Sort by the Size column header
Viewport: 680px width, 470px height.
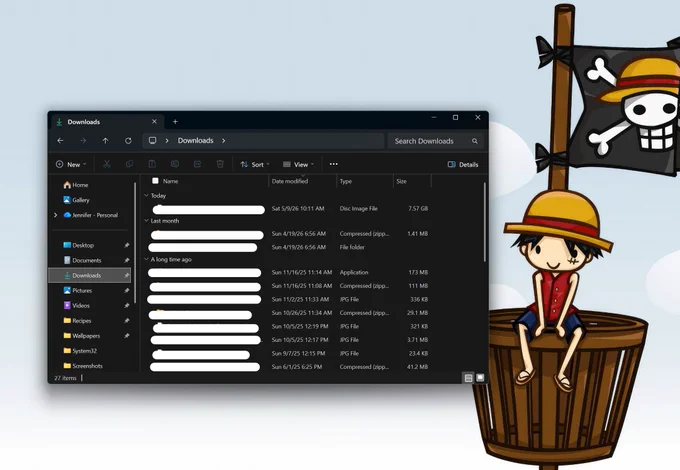(x=401, y=181)
